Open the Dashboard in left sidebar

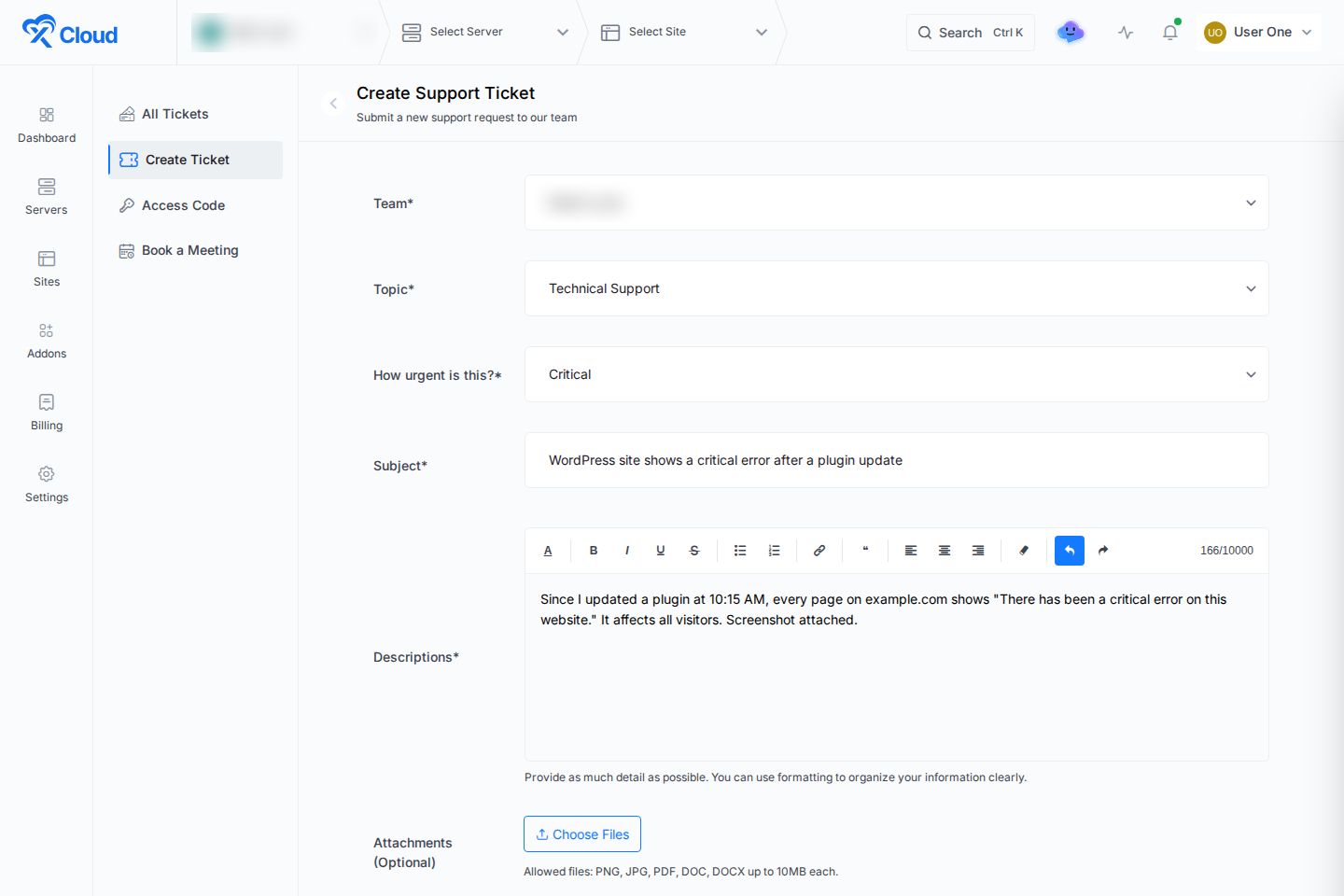click(47, 126)
